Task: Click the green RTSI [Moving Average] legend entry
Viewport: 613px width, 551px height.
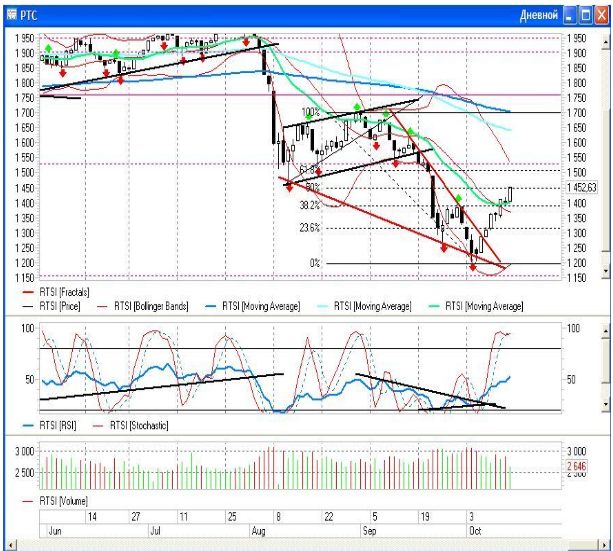Action: (x=476, y=306)
